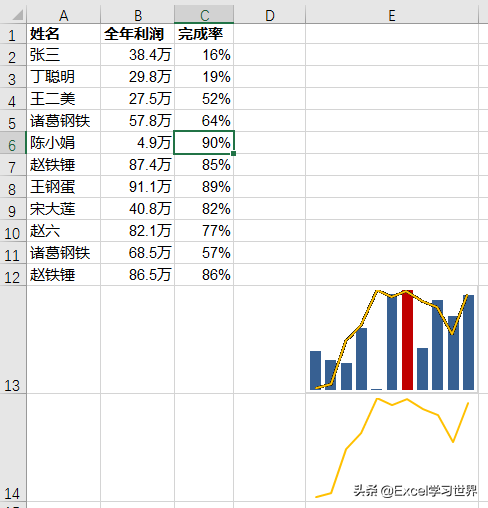Select row 14 header
This screenshot has height=508, width=488.
(x=13, y=448)
